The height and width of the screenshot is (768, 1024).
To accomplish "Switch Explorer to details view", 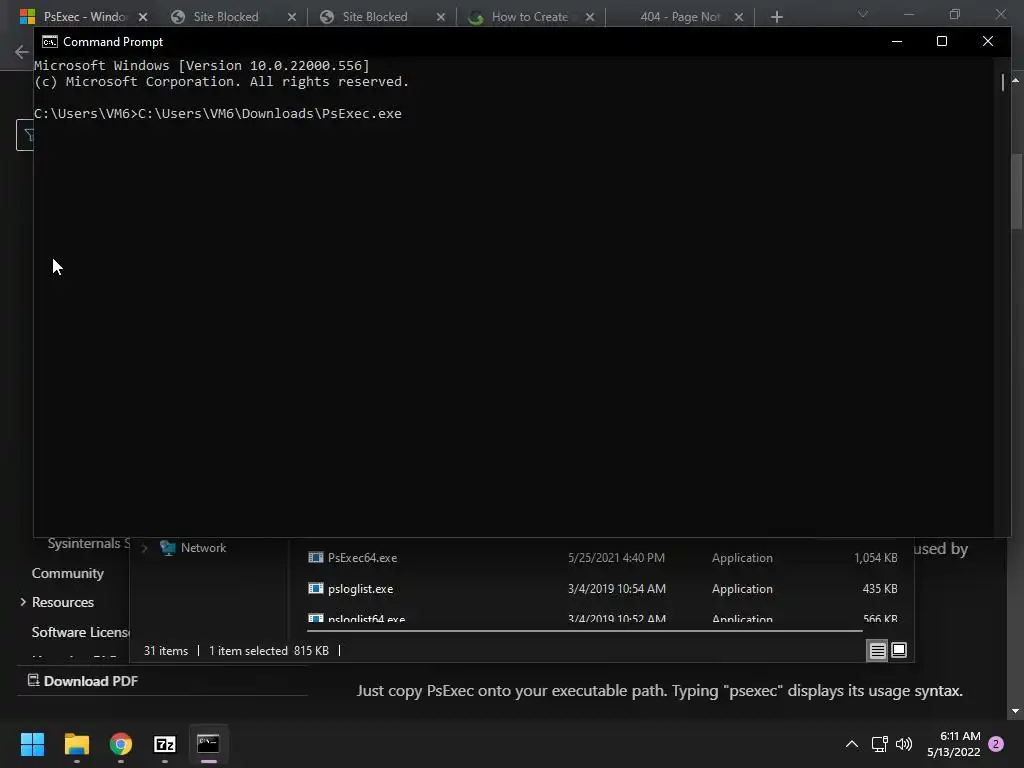I will tap(877, 650).
